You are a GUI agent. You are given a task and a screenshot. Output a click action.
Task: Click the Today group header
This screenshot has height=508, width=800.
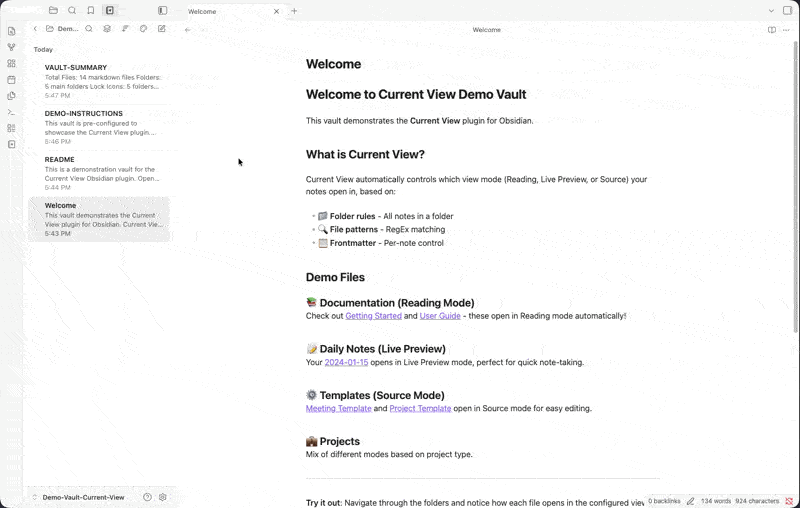point(43,49)
